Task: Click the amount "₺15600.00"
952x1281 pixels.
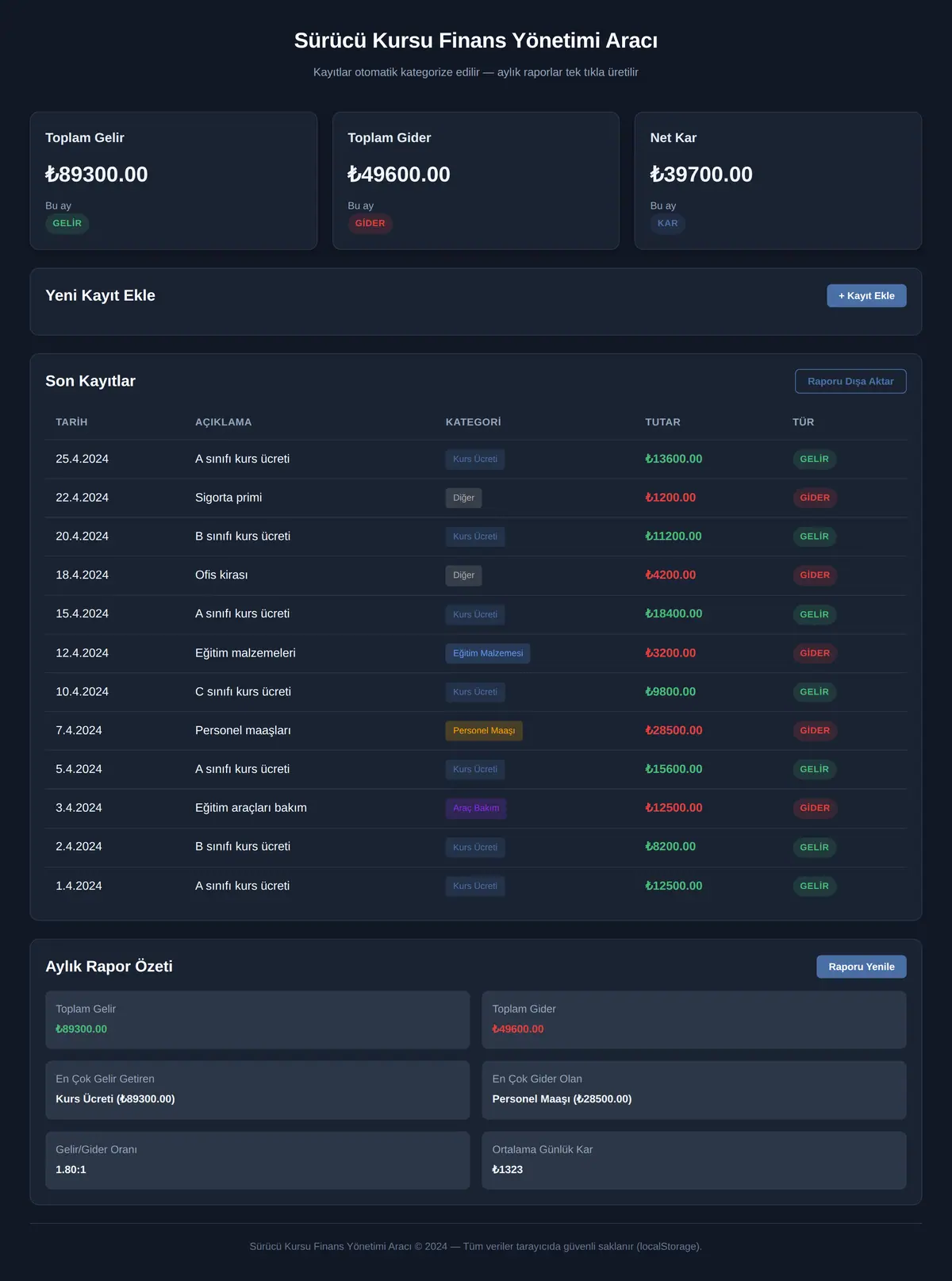Action: 674,769
